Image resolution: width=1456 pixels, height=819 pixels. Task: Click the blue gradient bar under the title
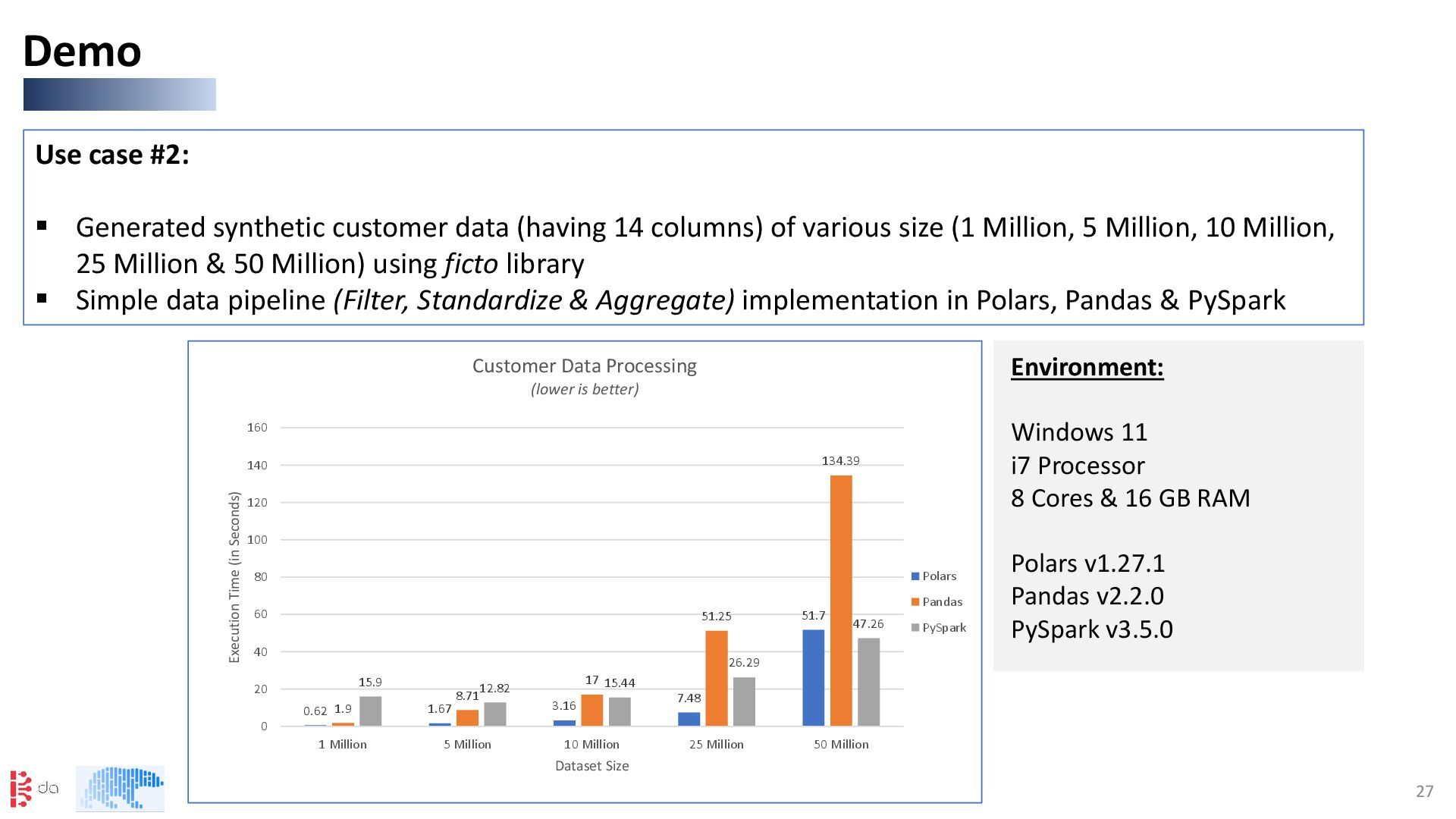click(x=120, y=95)
